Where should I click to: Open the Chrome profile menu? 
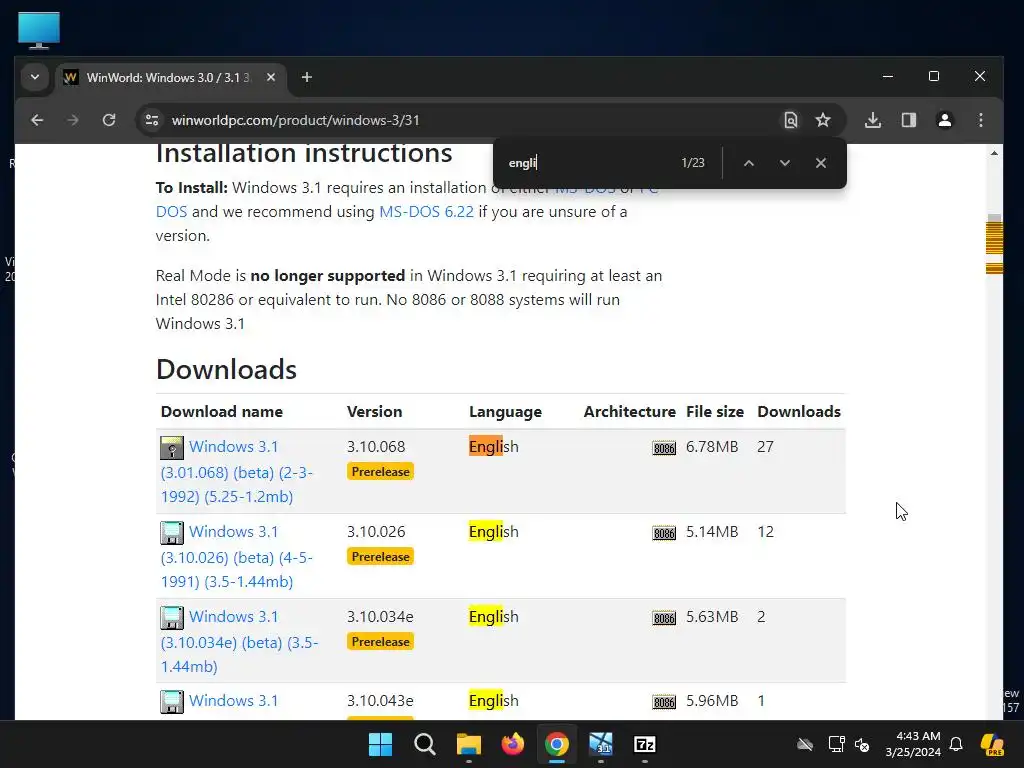pos(944,120)
